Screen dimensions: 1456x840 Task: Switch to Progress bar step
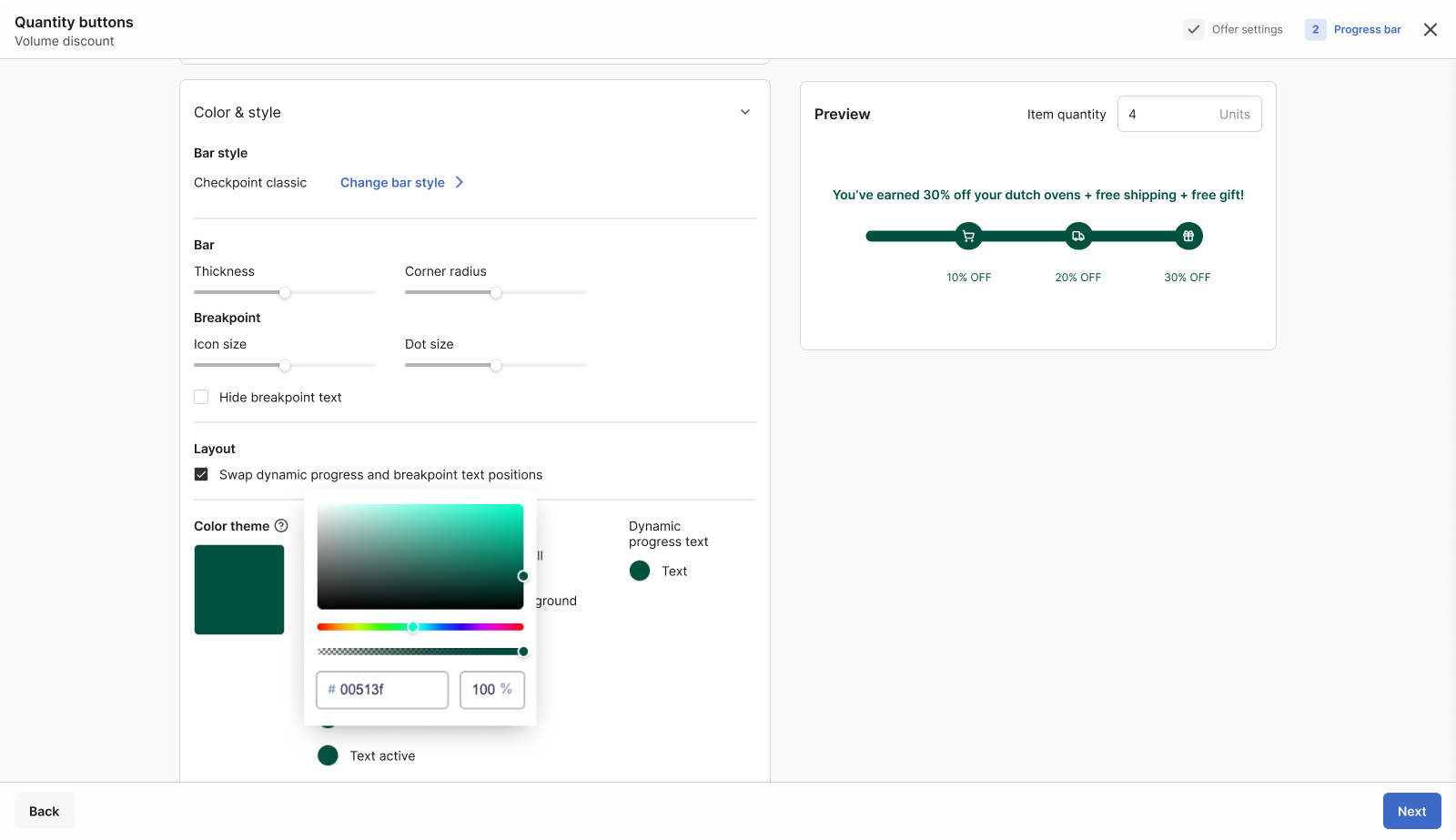[1367, 30]
